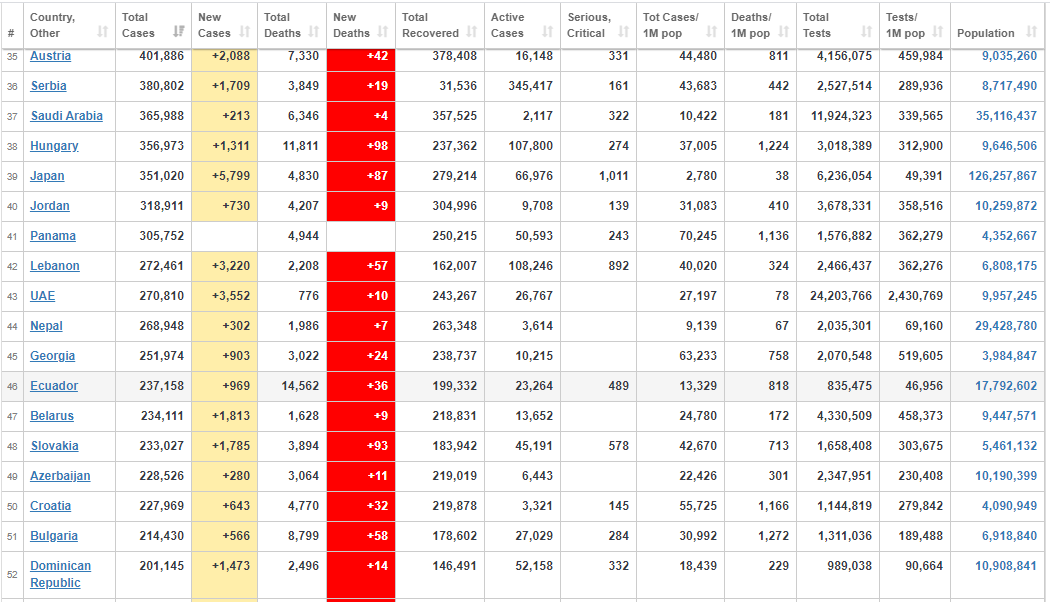Click the # rank column header
This screenshot has height=602, width=1050.
11,33
